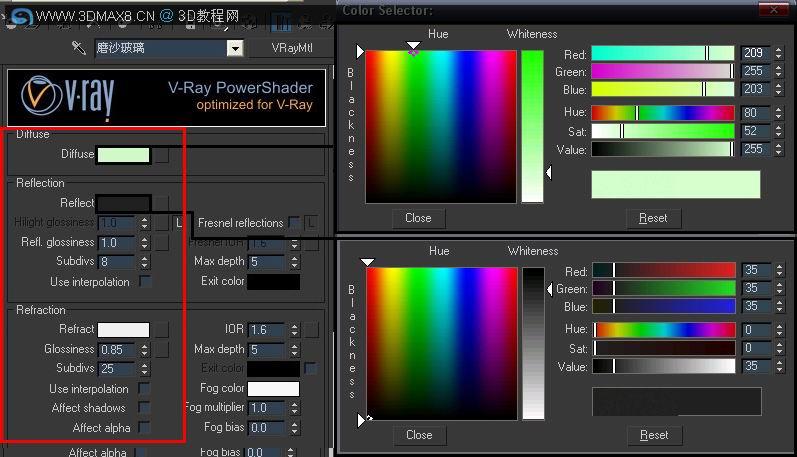Click the map button beside Refract swatch
The image size is (797, 457).
pyautogui.click(x=162, y=330)
